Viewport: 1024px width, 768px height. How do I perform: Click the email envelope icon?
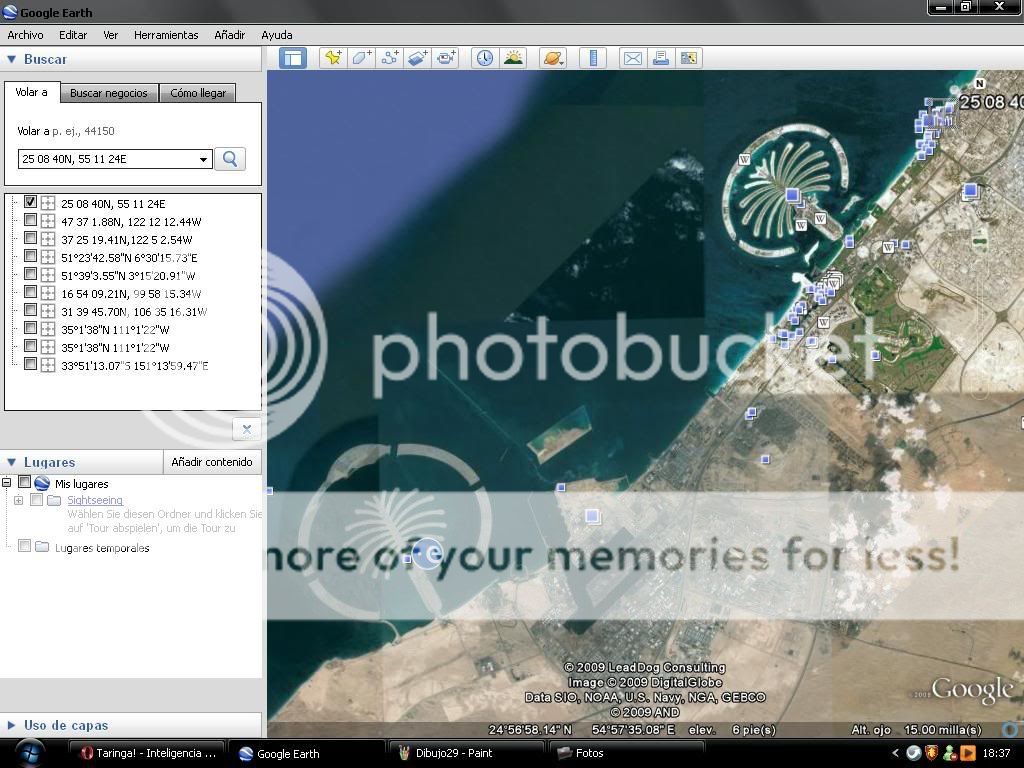click(x=632, y=58)
